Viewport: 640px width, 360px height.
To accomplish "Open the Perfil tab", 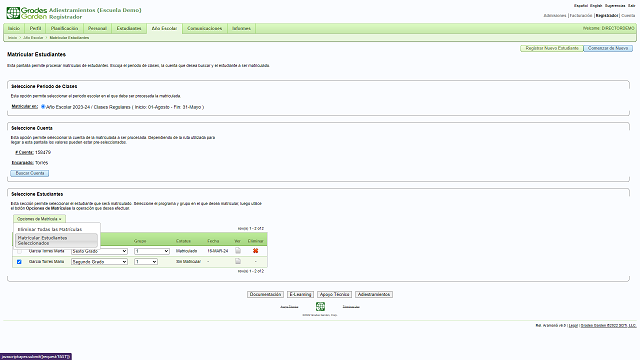I will 36,28.
